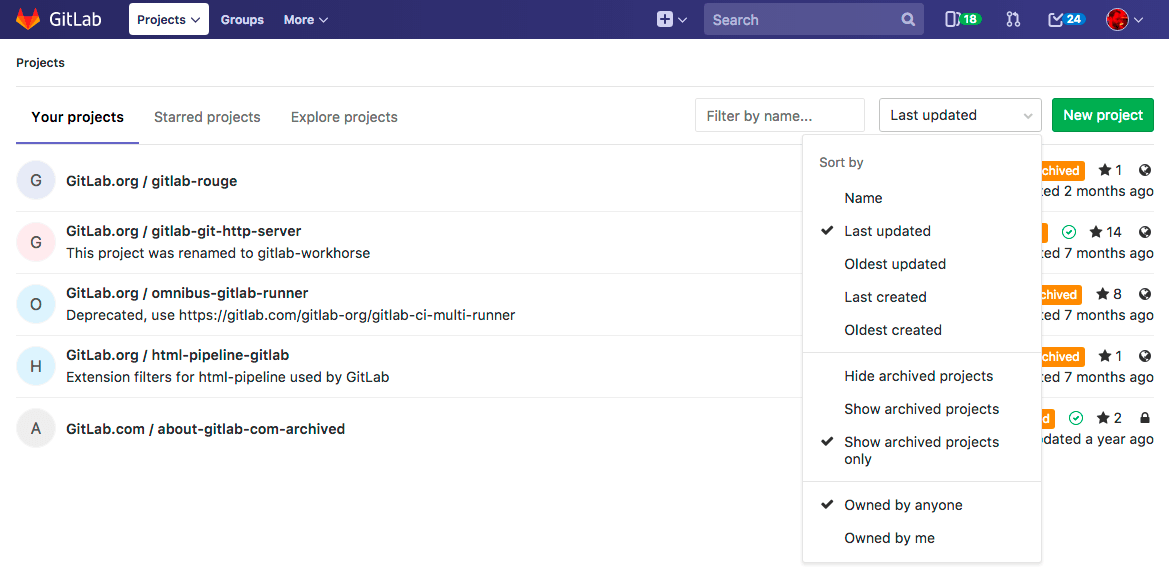Sort by 'Oldest created' in menu
1169x573 pixels.
coord(892,330)
